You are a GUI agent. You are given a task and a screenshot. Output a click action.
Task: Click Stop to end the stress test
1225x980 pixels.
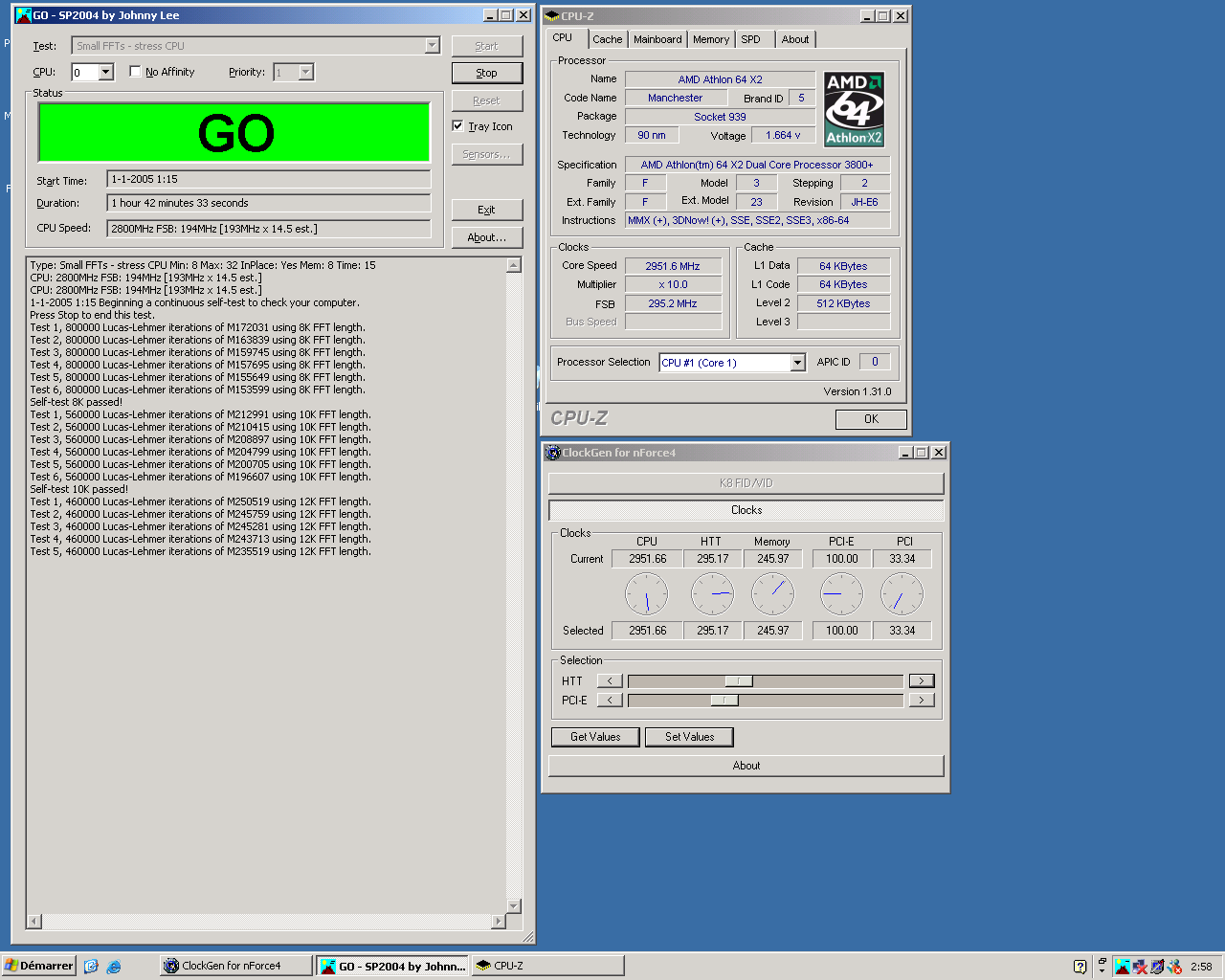point(487,73)
